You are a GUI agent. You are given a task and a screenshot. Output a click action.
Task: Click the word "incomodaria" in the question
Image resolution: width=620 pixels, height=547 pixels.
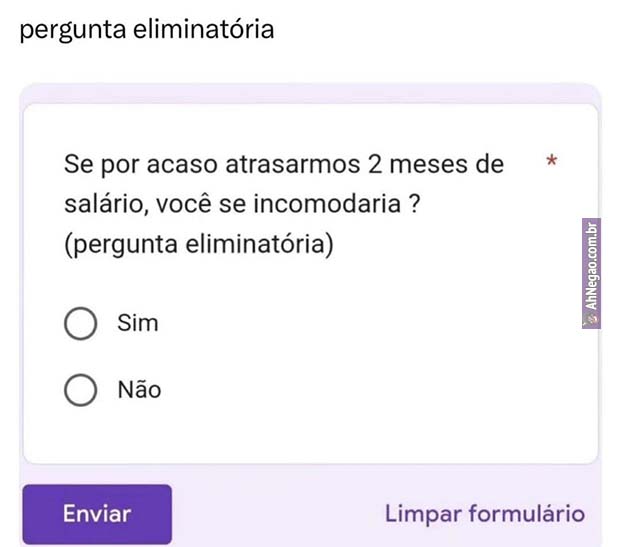tap(340, 204)
